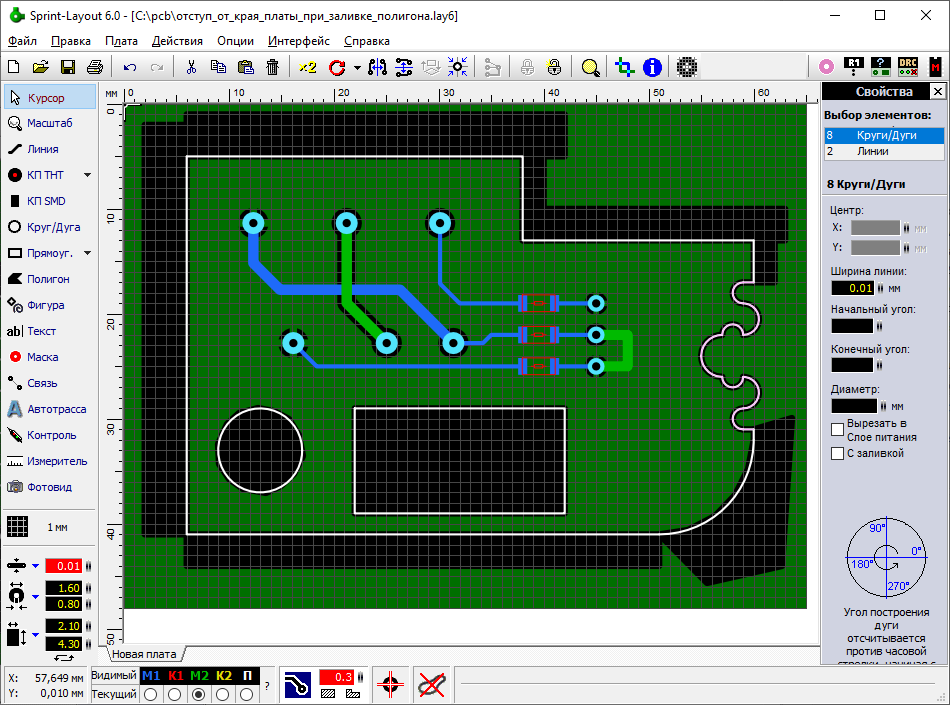Click the M1 visible layer color label
Screen dimensions: 950x705
pyautogui.click(x=151, y=676)
